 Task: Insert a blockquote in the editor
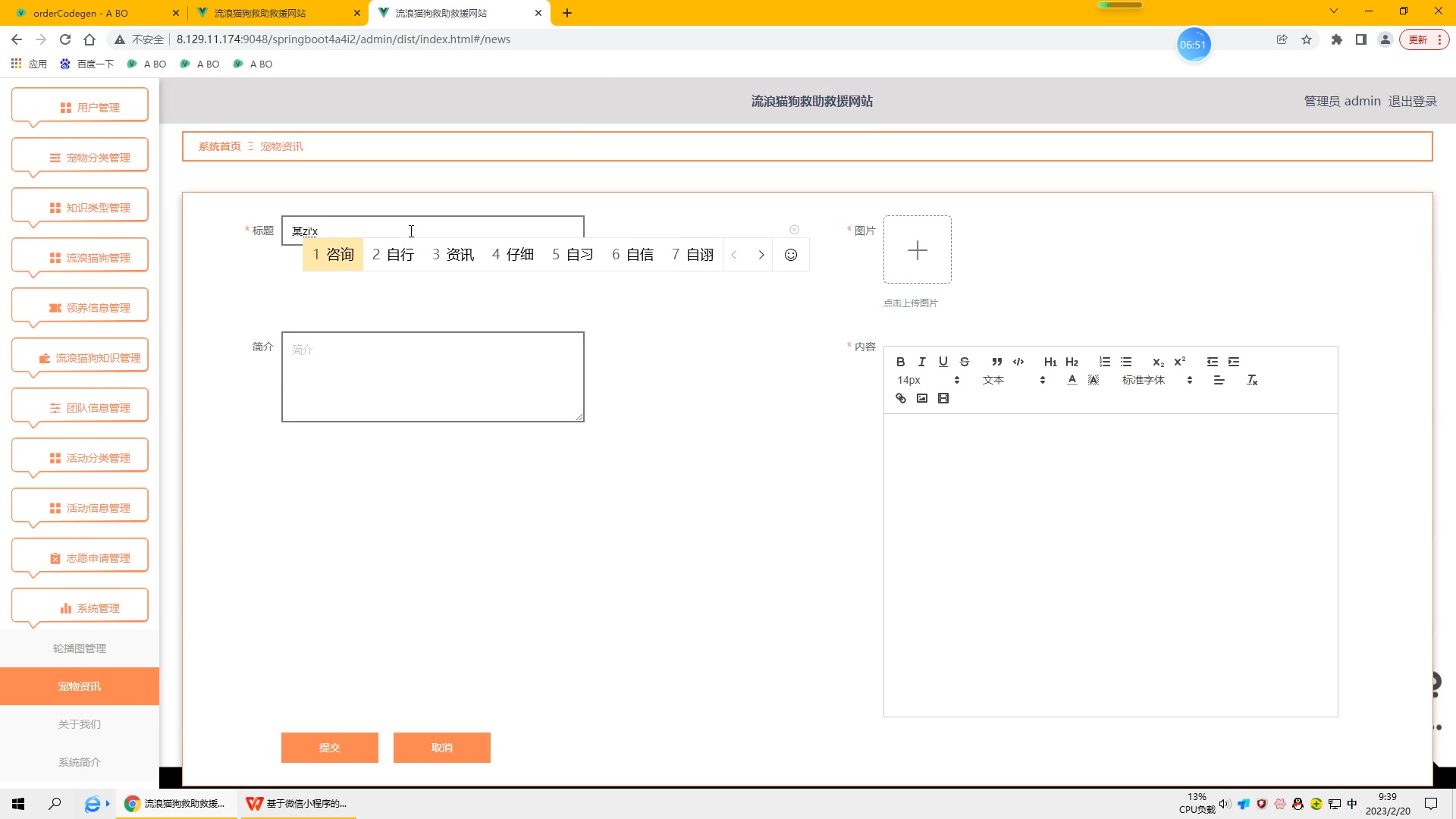pyautogui.click(x=996, y=362)
